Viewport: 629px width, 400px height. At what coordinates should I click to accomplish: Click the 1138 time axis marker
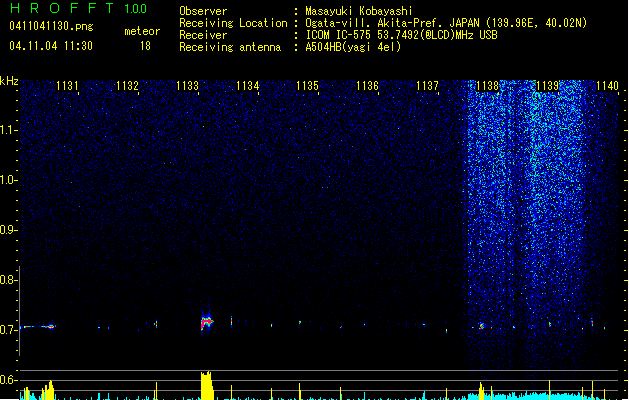pyautogui.click(x=487, y=86)
